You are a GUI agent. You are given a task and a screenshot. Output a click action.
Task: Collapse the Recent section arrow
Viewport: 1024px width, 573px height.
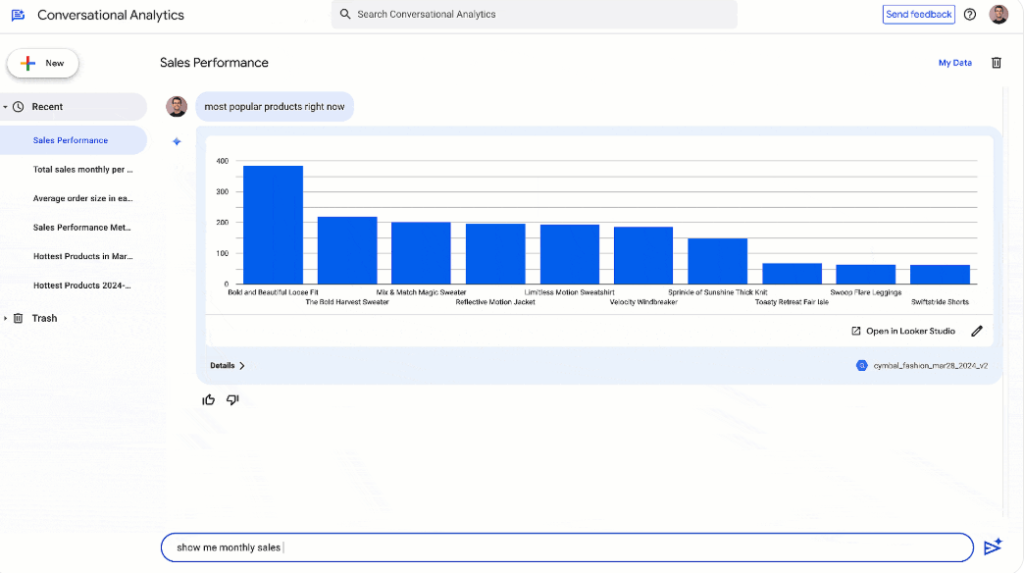5,106
